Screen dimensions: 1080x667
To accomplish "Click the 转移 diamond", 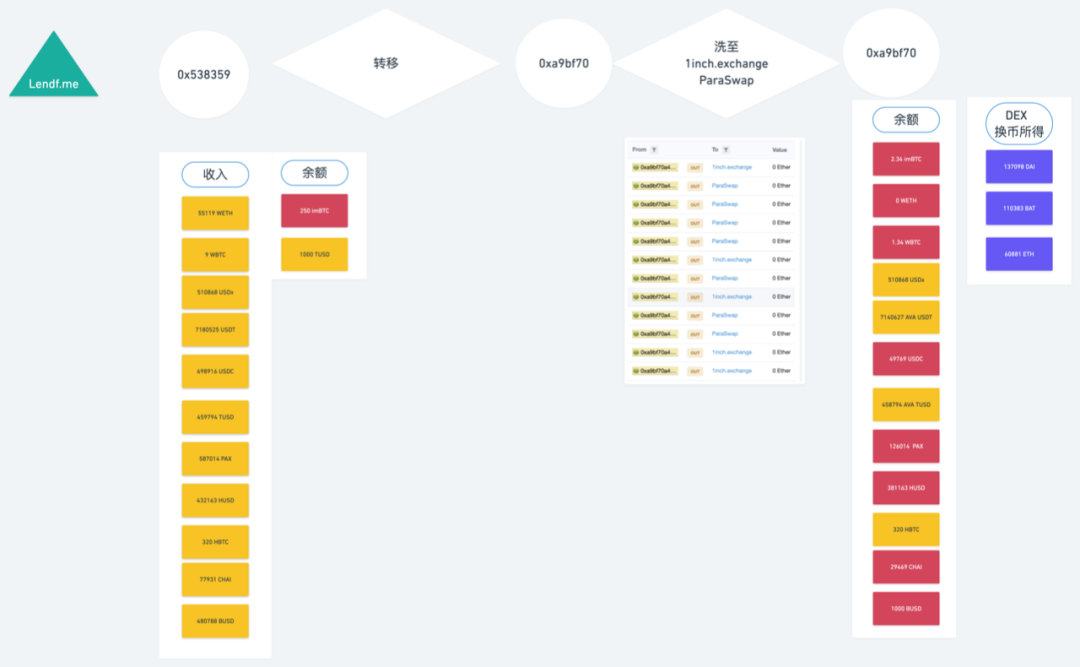I will click(x=386, y=63).
